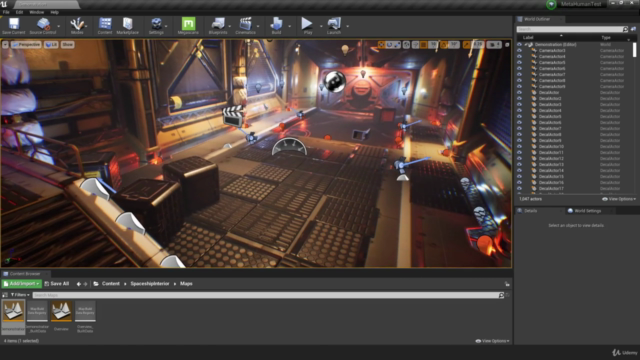Open Source Control from the toolbar
Image resolution: width=640 pixels, height=360 pixels.
pyautogui.click(x=42, y=26)
